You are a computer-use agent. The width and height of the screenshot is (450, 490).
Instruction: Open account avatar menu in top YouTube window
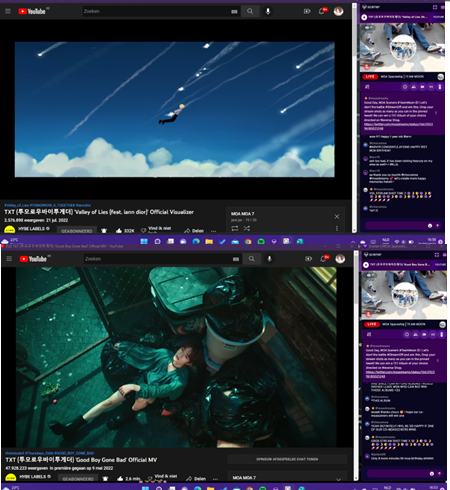pyautogui.click(x=339, y=11)
